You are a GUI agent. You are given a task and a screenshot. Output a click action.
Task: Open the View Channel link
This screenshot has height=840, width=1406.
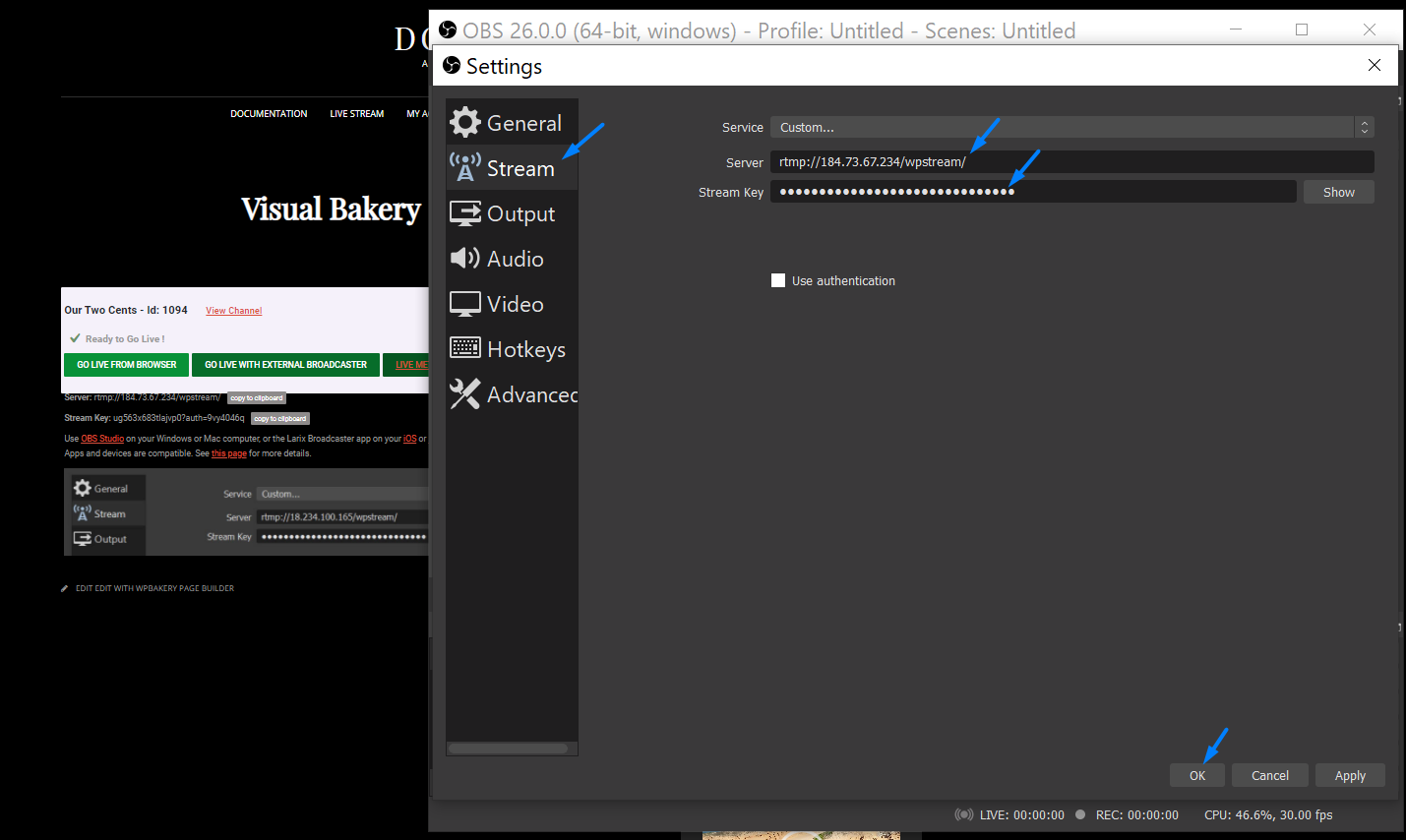click(233, 311)
